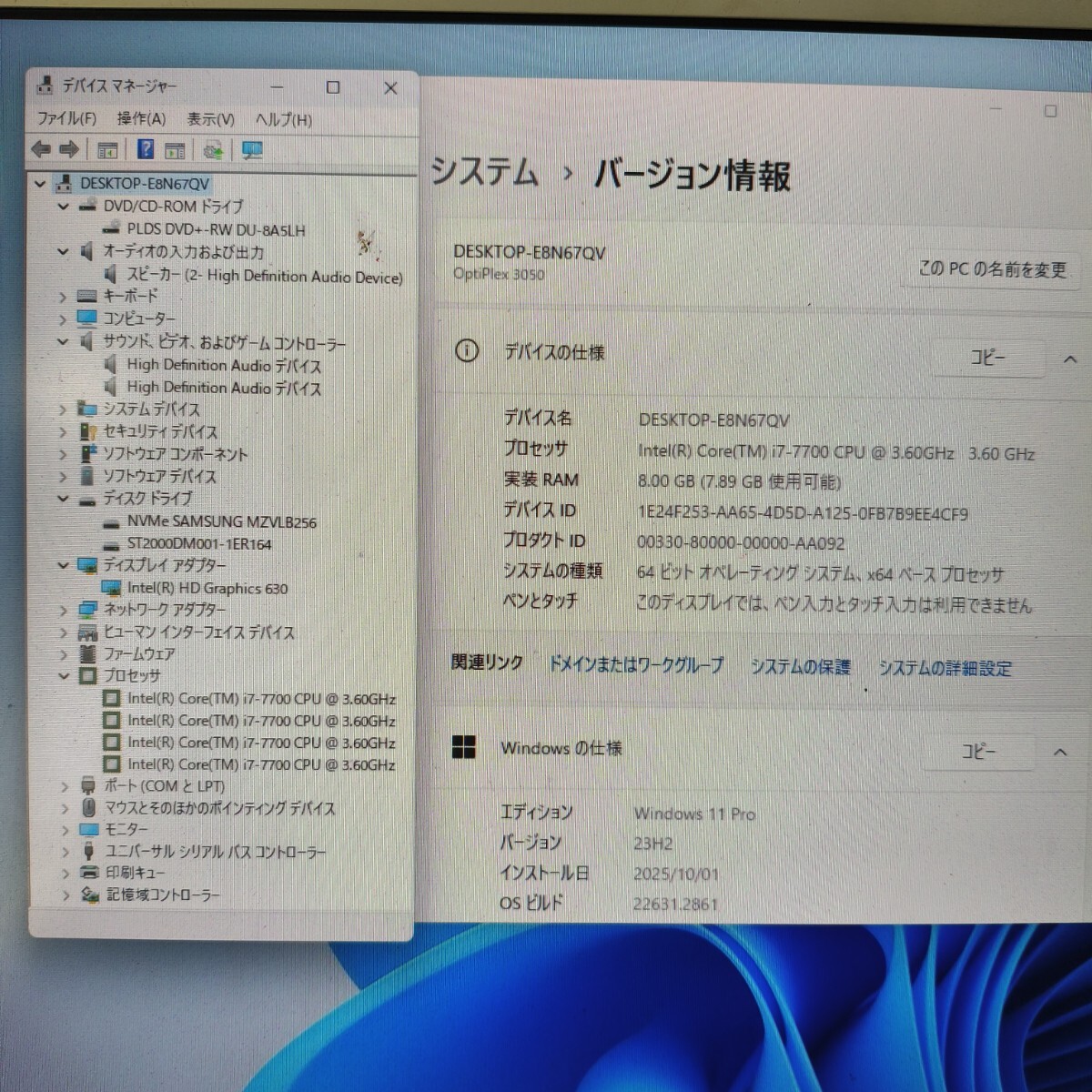Collapse the DVD/CD-ROM ドライブ node
The image size is (1092, 1092).
[64, 207]
